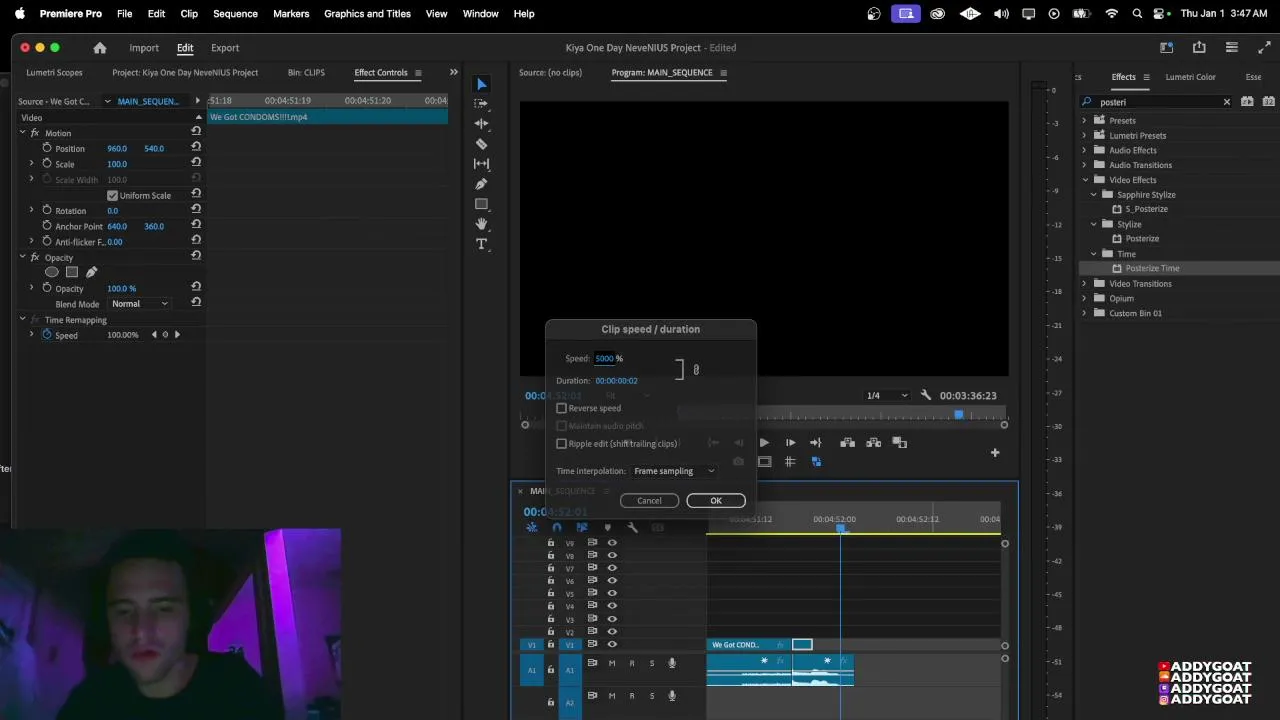The image size is (1280, 720).
Task: Open the Export workspace
Action: click(x=225, y=48)
